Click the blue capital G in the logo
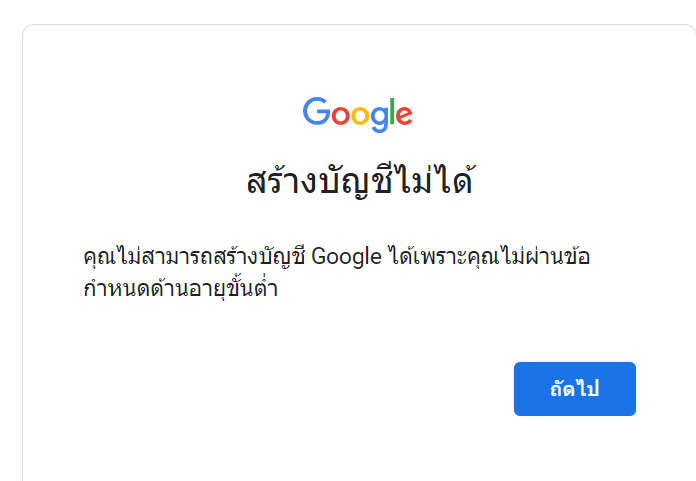 [x=317, y=111]
